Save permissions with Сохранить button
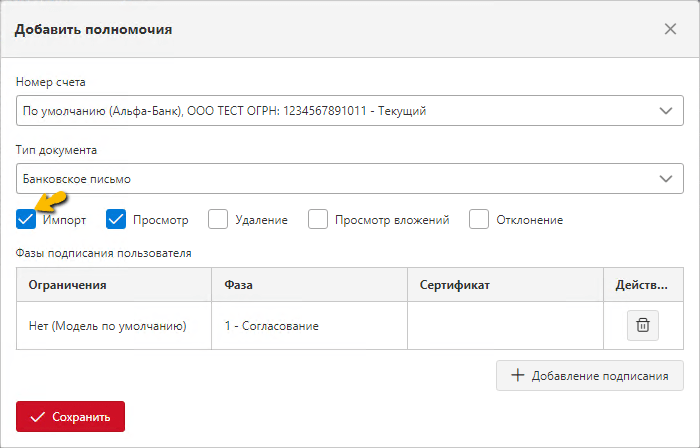 tap(71, 416)
